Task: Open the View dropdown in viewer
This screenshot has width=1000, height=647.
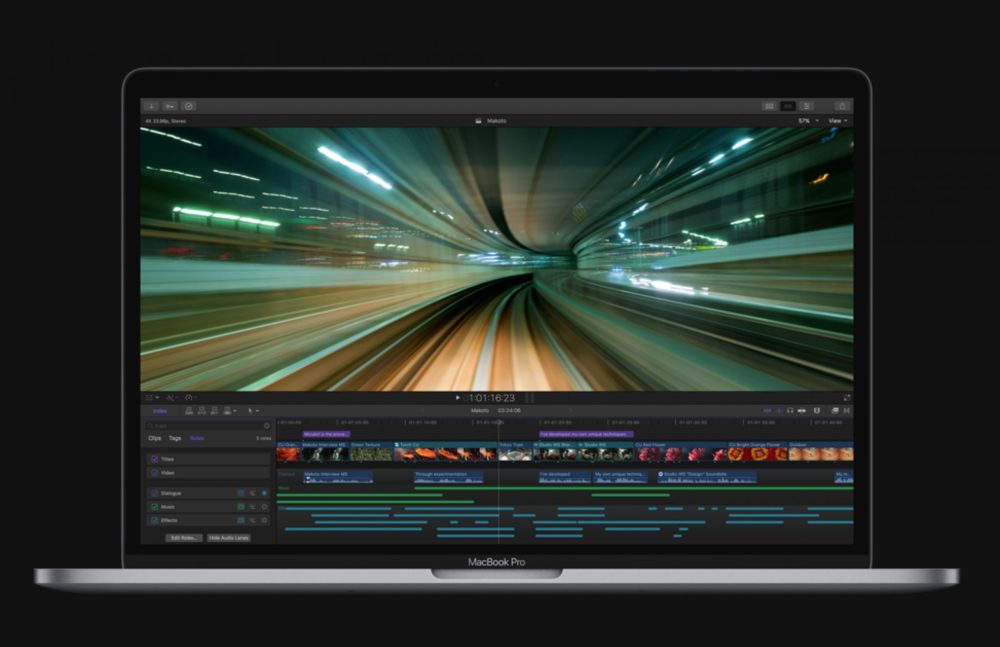Action: click(x=837, y=121)
